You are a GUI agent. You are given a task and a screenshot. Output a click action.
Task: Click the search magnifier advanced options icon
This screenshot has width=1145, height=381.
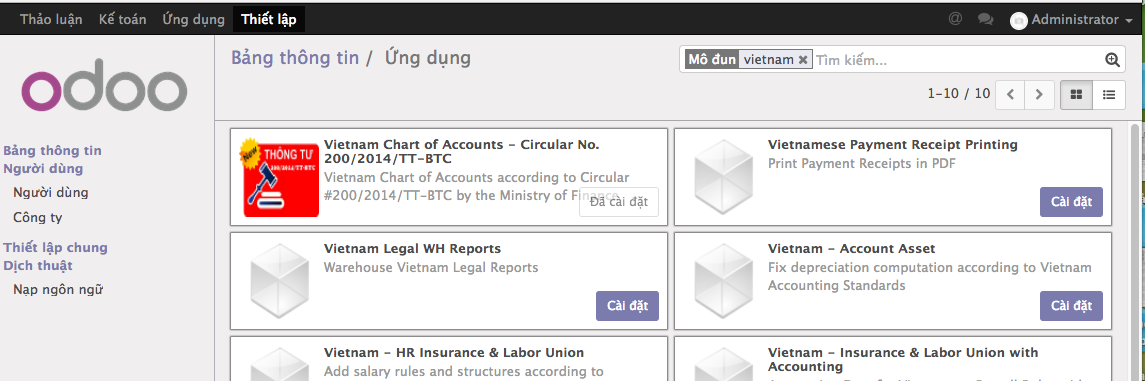pyautogui.click(x=1112, y=60)
